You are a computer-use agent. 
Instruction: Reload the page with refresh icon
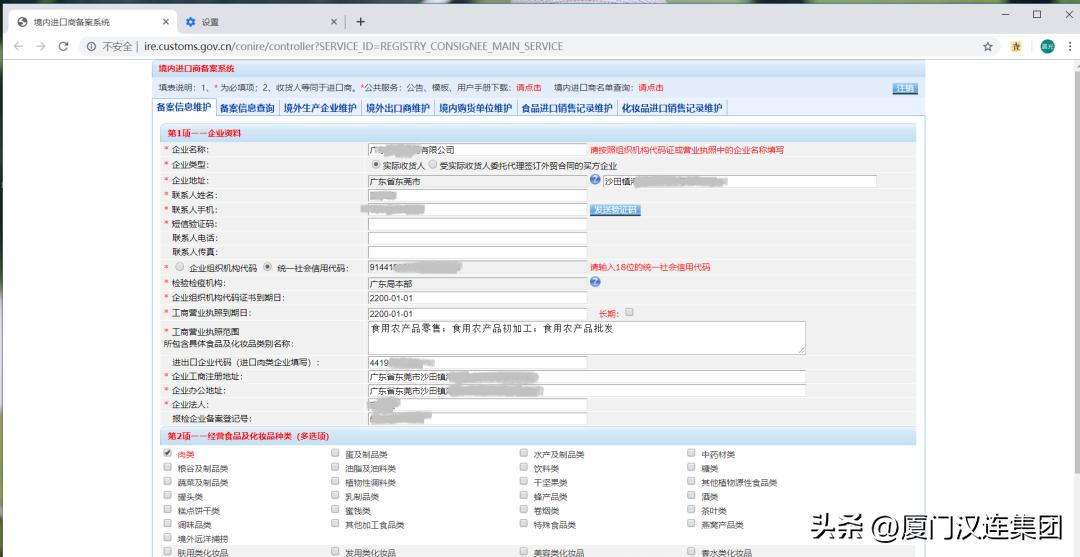63,46
